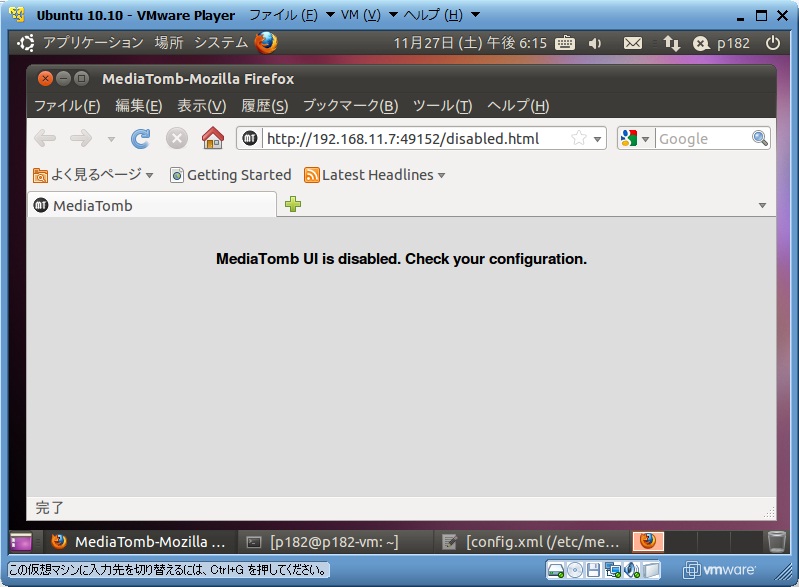Go to Firefox home page icon
Viewport: 799px width, 587px height.
coord(213,138)
